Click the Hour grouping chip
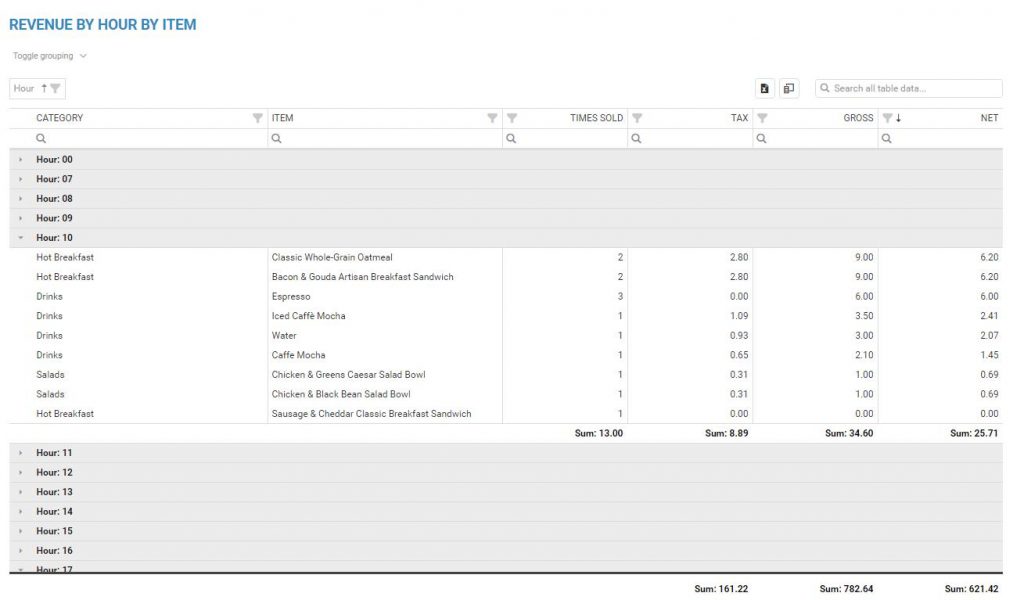 click(x=37, y=88)
